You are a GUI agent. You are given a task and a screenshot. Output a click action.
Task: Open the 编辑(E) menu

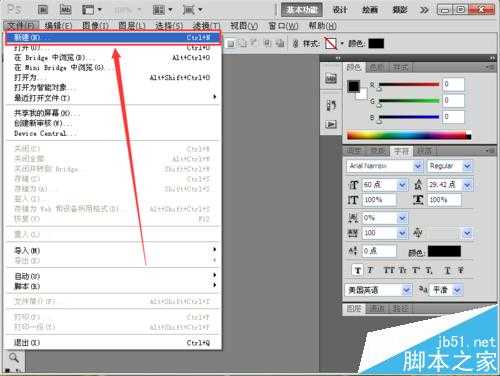[x=58, y=25]
